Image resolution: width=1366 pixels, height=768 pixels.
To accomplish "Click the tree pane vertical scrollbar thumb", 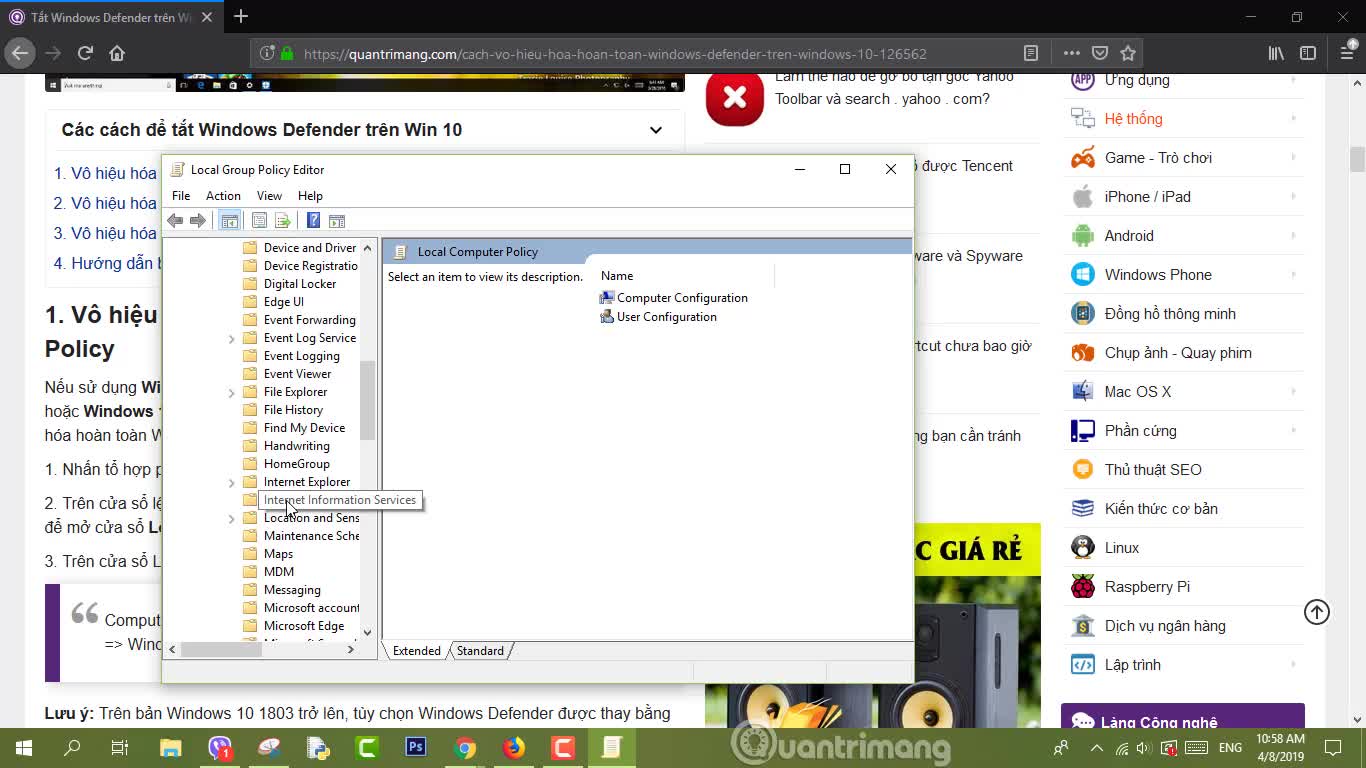I will click(367, 400).
